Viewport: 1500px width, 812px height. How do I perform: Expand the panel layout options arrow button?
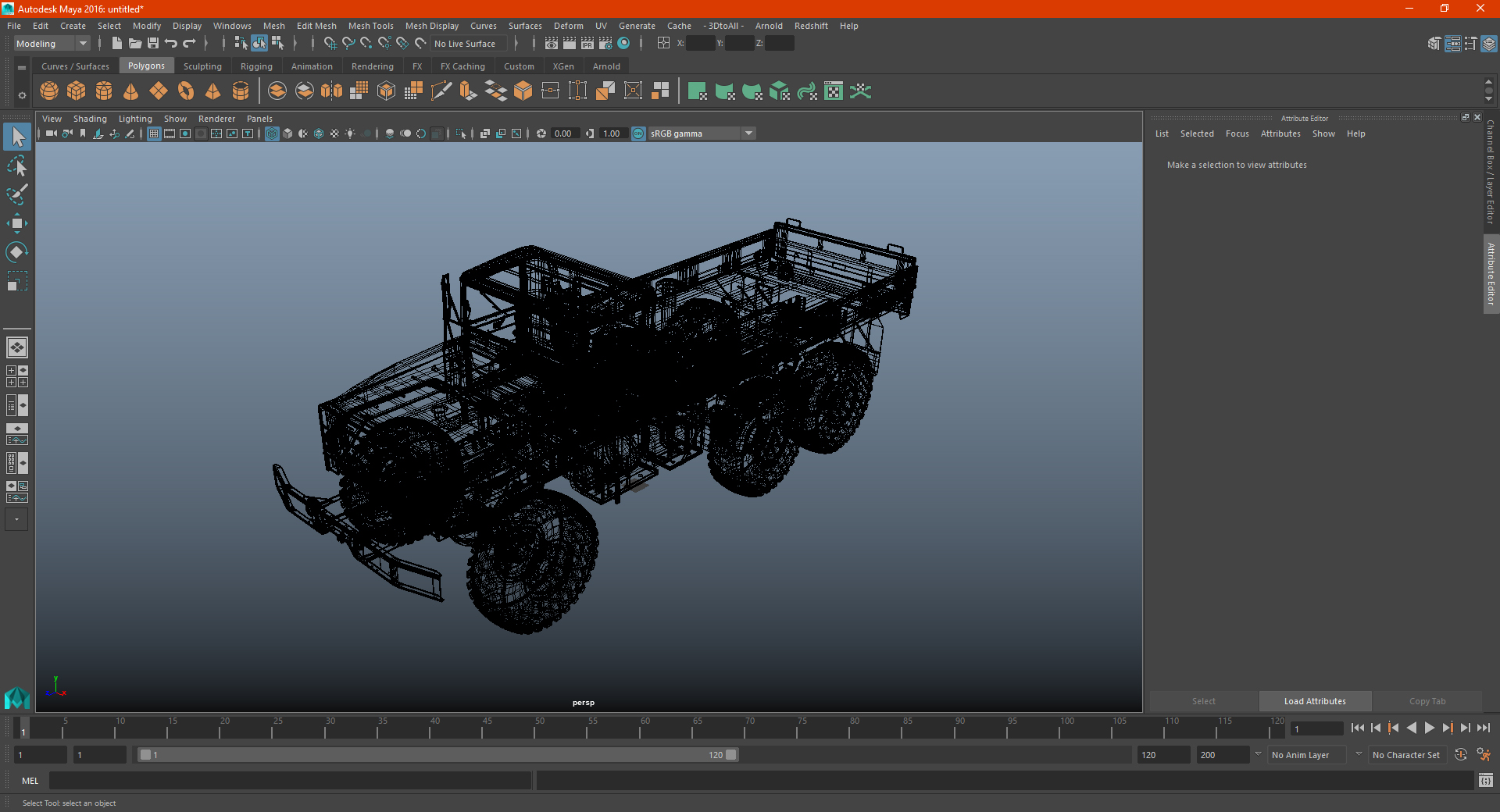(x=16, y=519)
